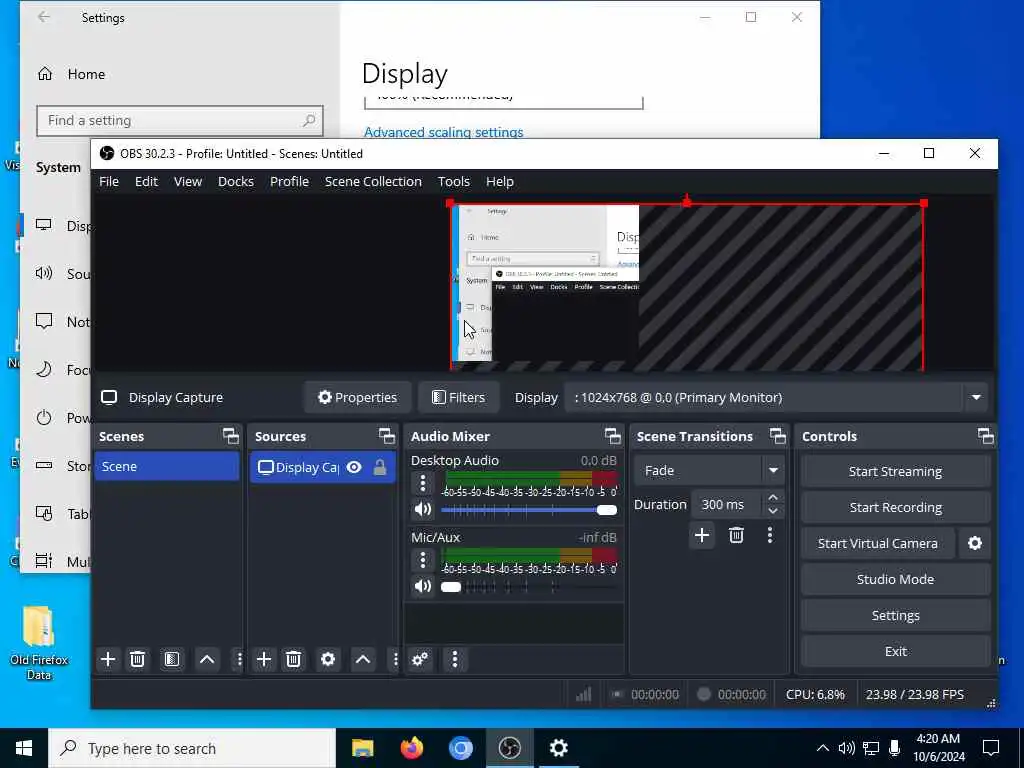The image size is (1024, 768).
Task: Open the Edit menu in OBS
Action: click(146, 182)
